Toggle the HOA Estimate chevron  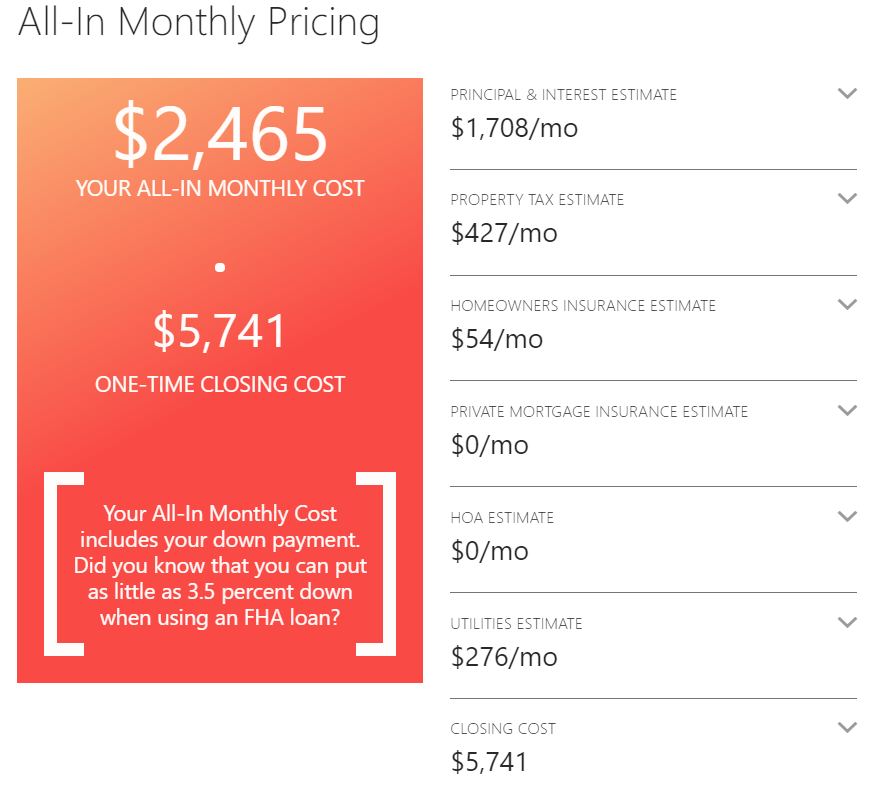tap(847, 516)
